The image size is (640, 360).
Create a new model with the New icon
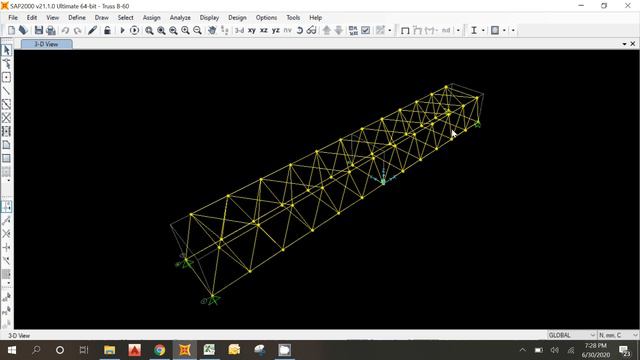click(x=11, y=30)
